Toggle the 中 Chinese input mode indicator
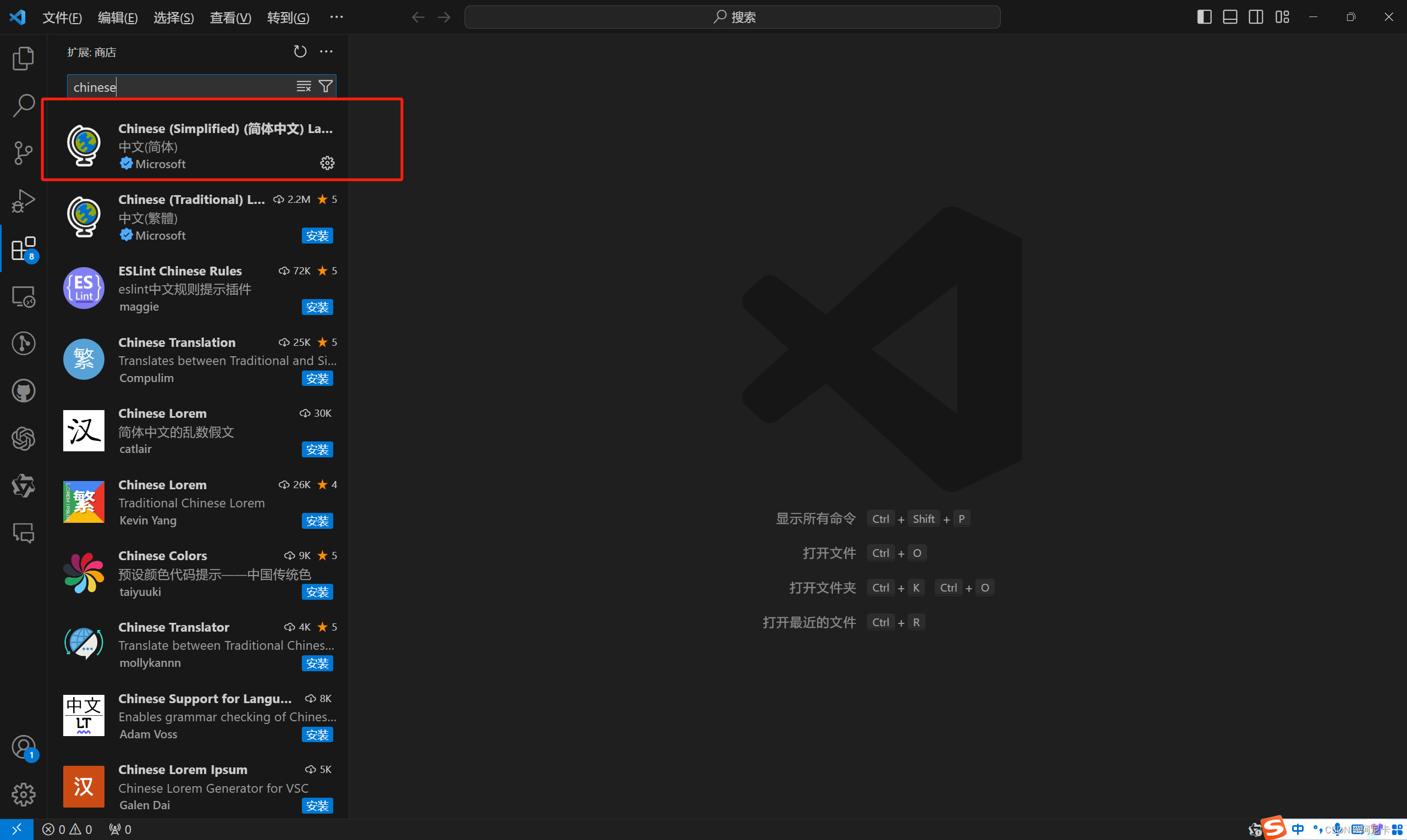This screenshot has width=1407, height=840. 1298,829
